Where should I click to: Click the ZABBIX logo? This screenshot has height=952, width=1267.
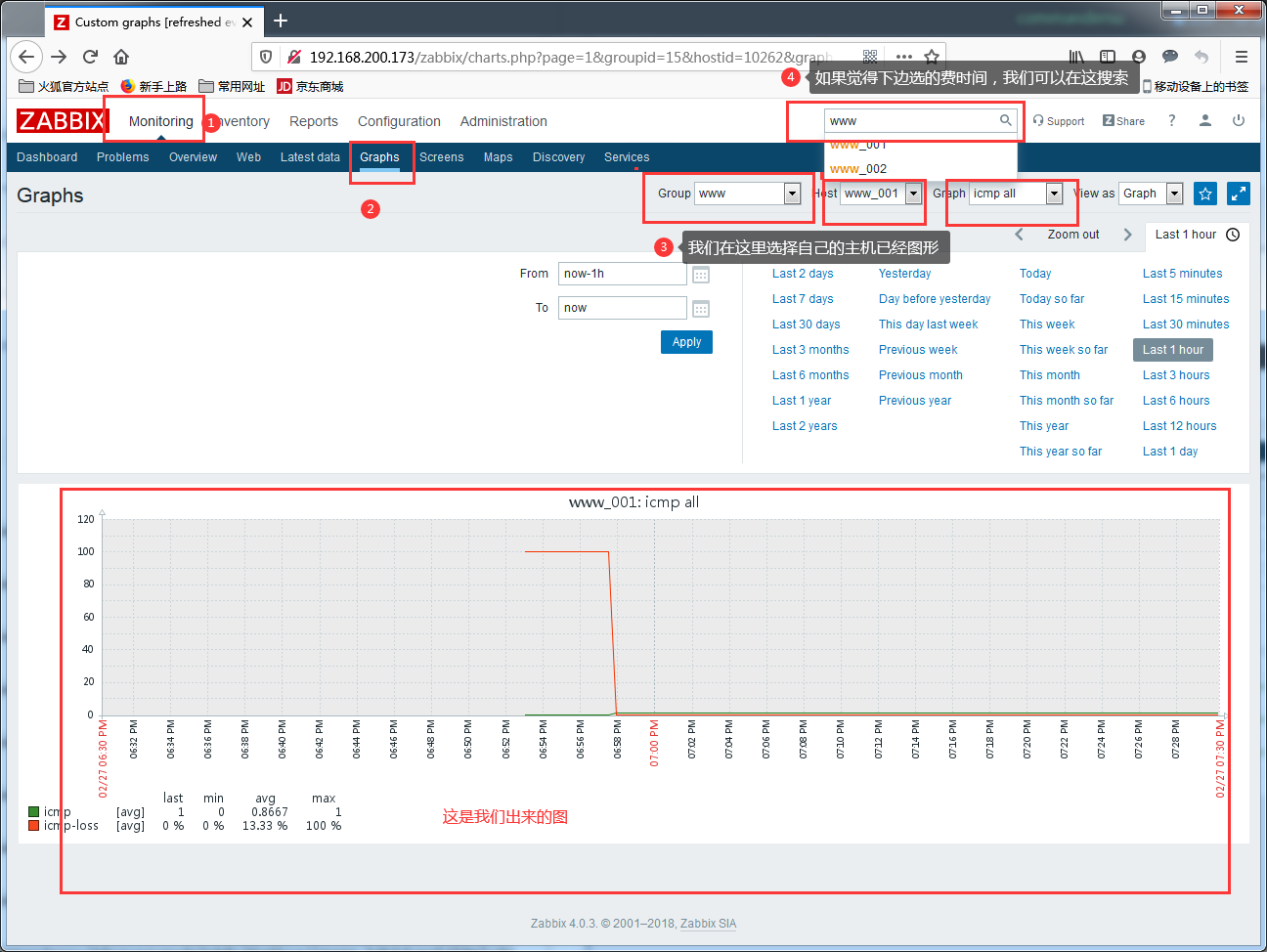coord(61,120)
